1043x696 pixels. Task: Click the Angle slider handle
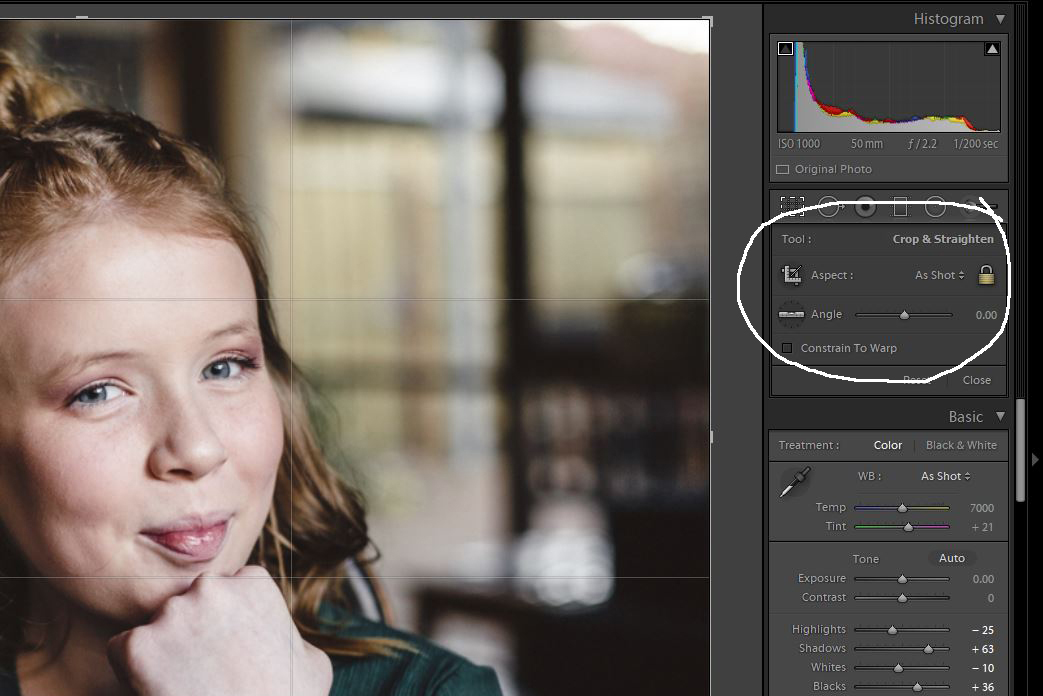904,315
